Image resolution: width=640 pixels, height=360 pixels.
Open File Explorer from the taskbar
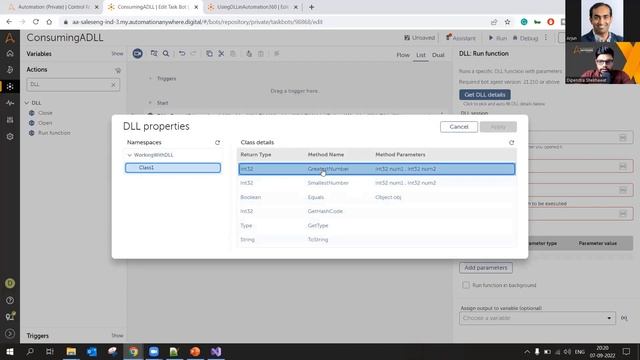click(x=71, y=351)
